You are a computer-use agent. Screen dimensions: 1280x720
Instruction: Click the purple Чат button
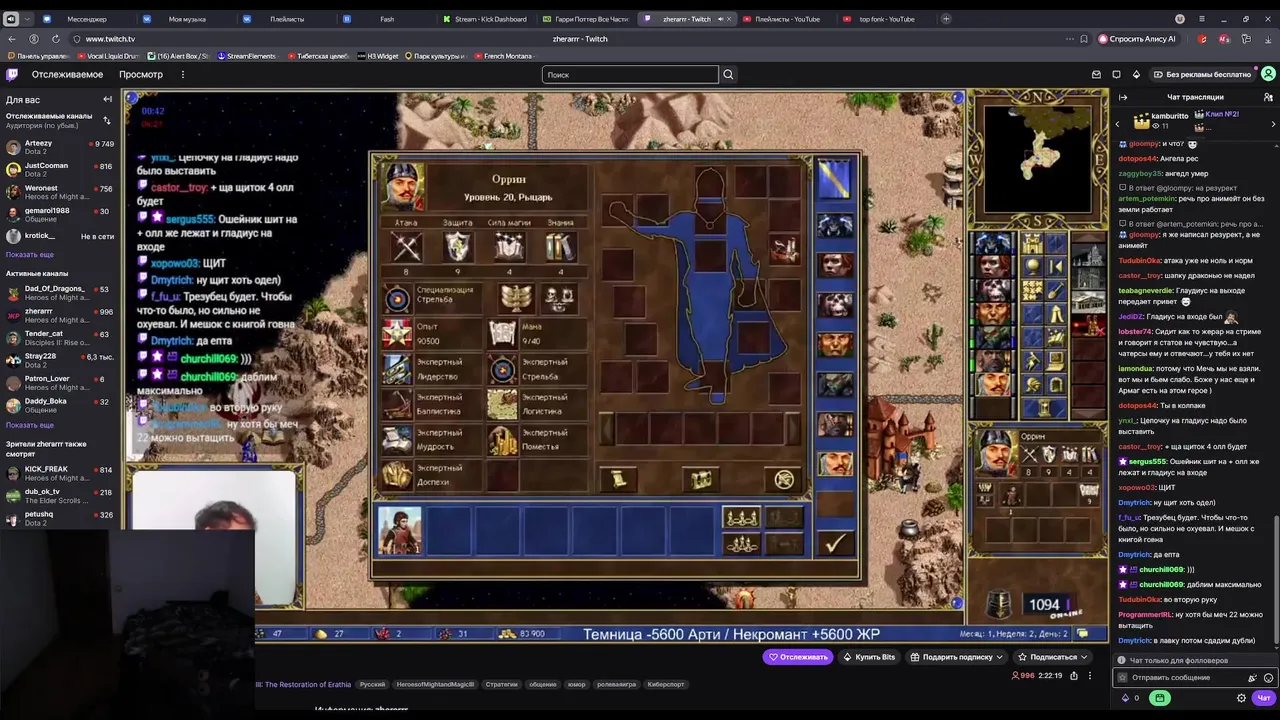click(x=1264, y=698)
